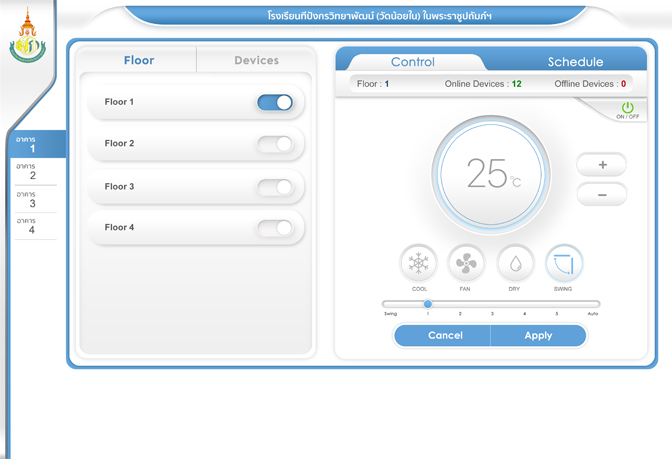This screenshot has width=672, height=459.
Task: Select the Control tab
Action: [412, 62]
